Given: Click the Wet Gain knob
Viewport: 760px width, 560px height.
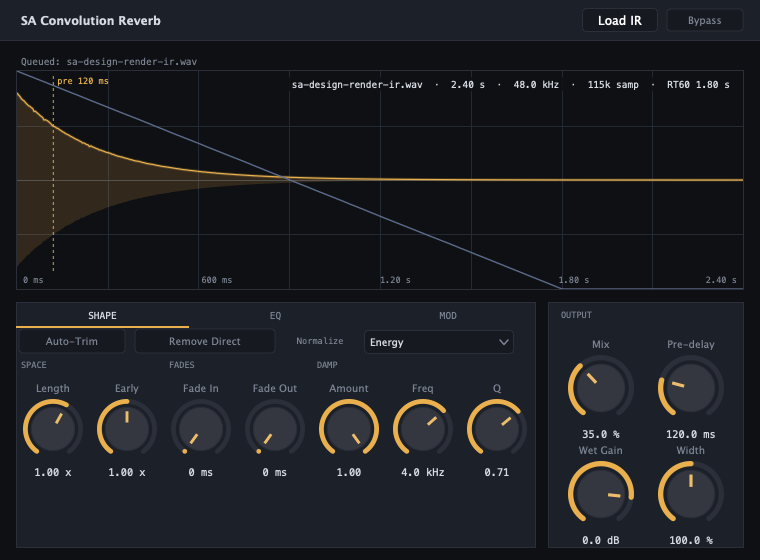Looking at the screenshot, I should [x=601, y=495].
